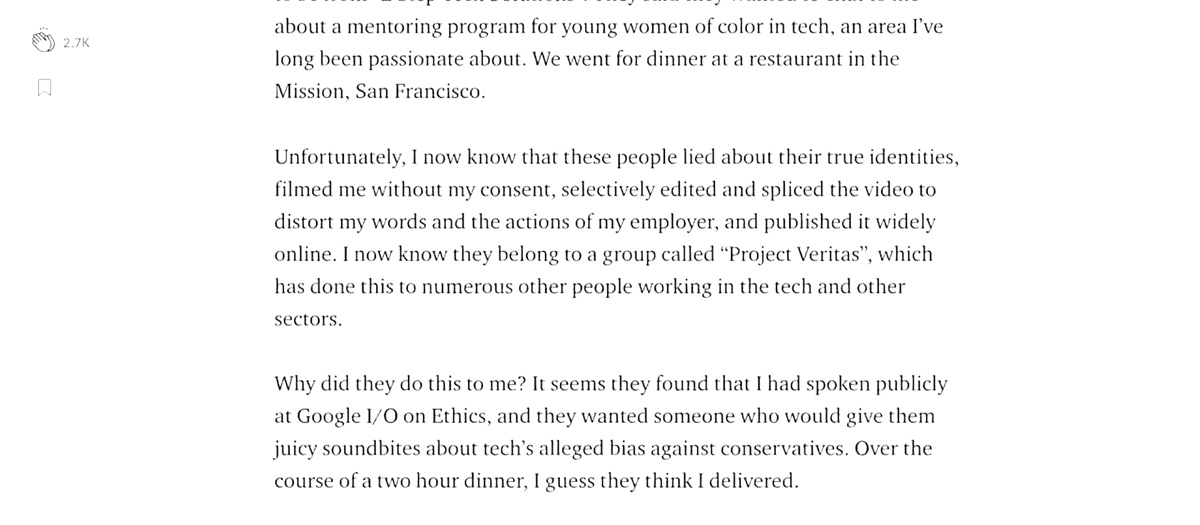Click the sentence "Why did they do this to me?"

(x=399, y=384)
